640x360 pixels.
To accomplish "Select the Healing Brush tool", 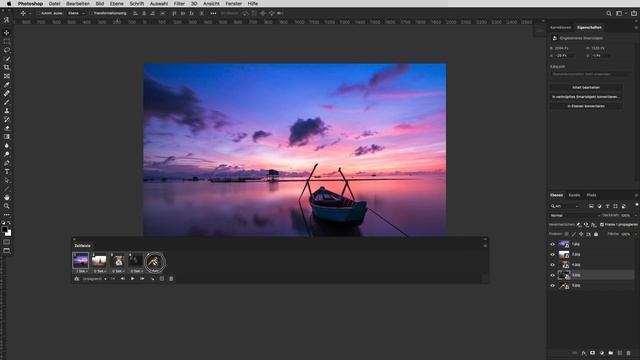I will (x=7, y=93).
